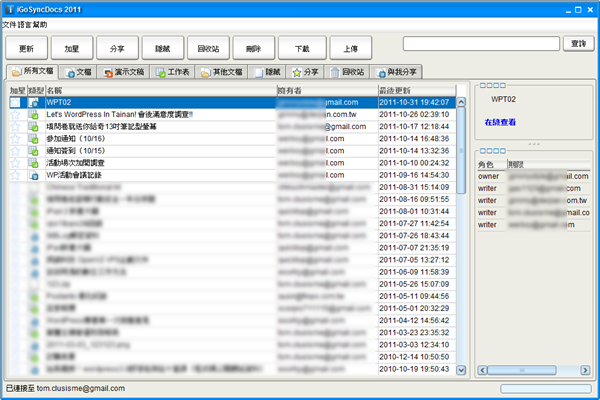Switch to the 與我分享 tab
This screenshot has width=600, height=400.
coord(396,72)
